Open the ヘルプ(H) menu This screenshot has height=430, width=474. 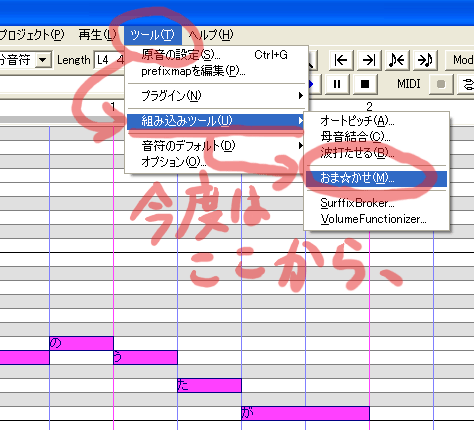pos(211,35)
